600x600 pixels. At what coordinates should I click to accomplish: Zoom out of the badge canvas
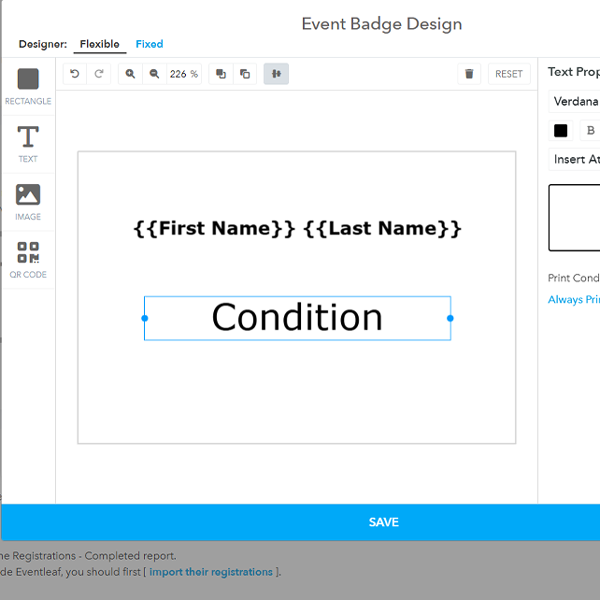(x=154, y=74)
